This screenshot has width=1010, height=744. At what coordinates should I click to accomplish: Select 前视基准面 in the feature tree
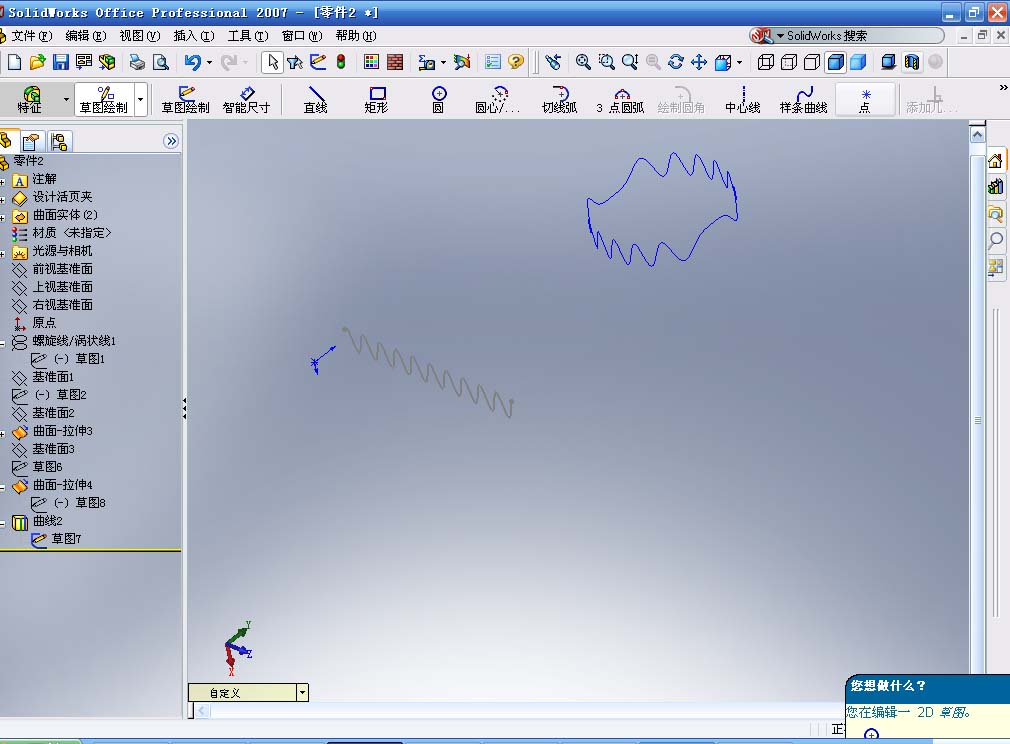(x=62, y=269)
